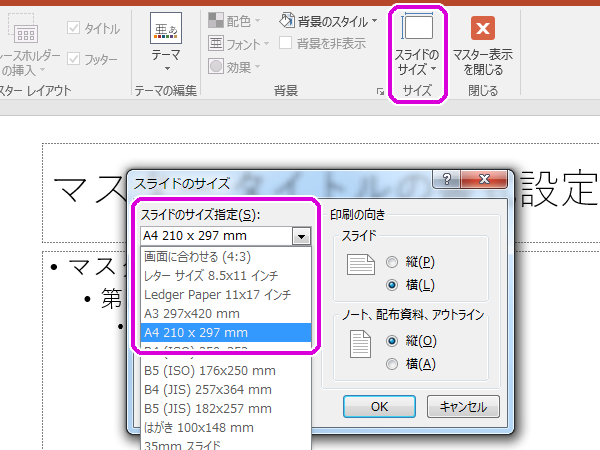Choose 横(A) for notes and handouts
Screen dimensions: 600x450
[391, 363]
